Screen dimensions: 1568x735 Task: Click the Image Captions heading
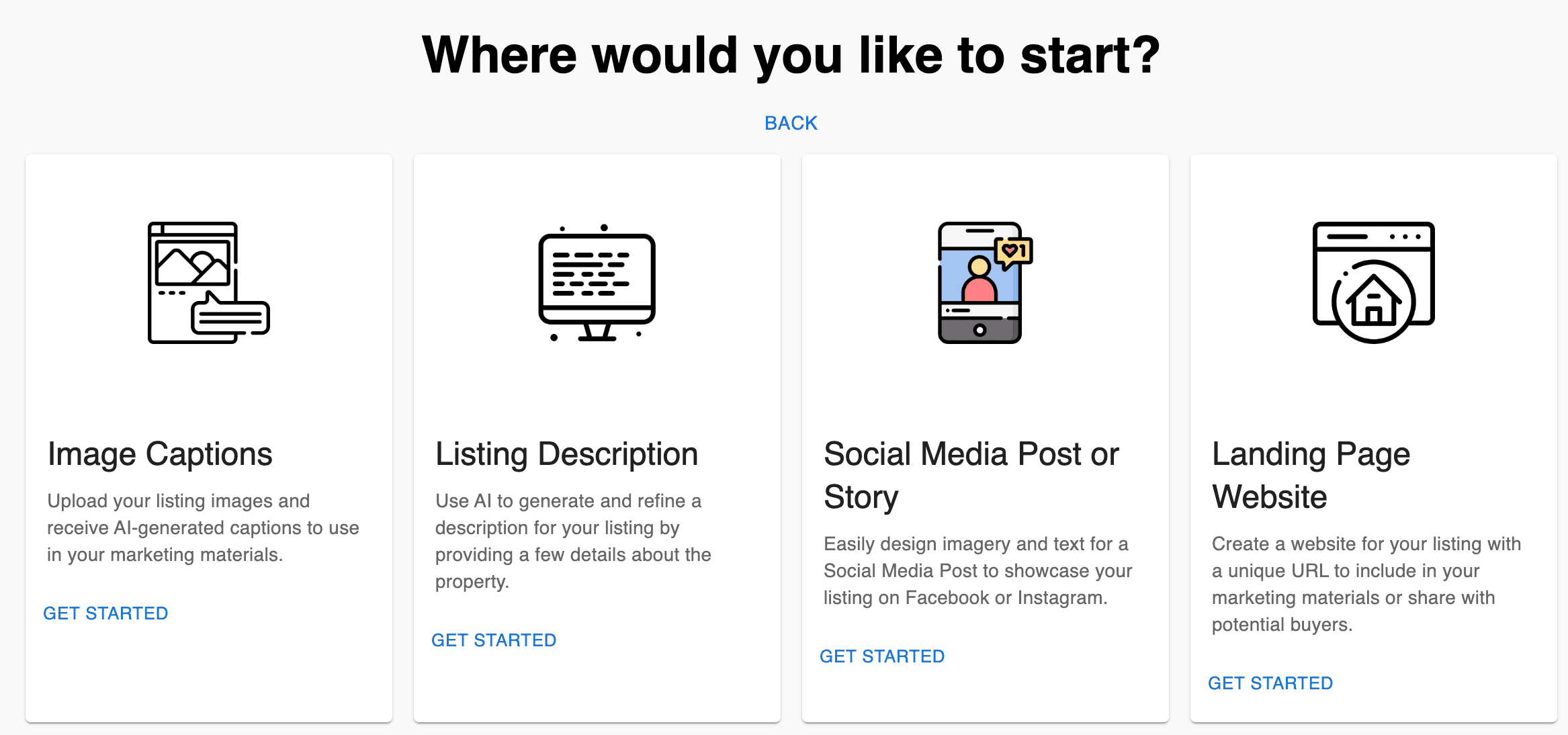coord(159,454)
